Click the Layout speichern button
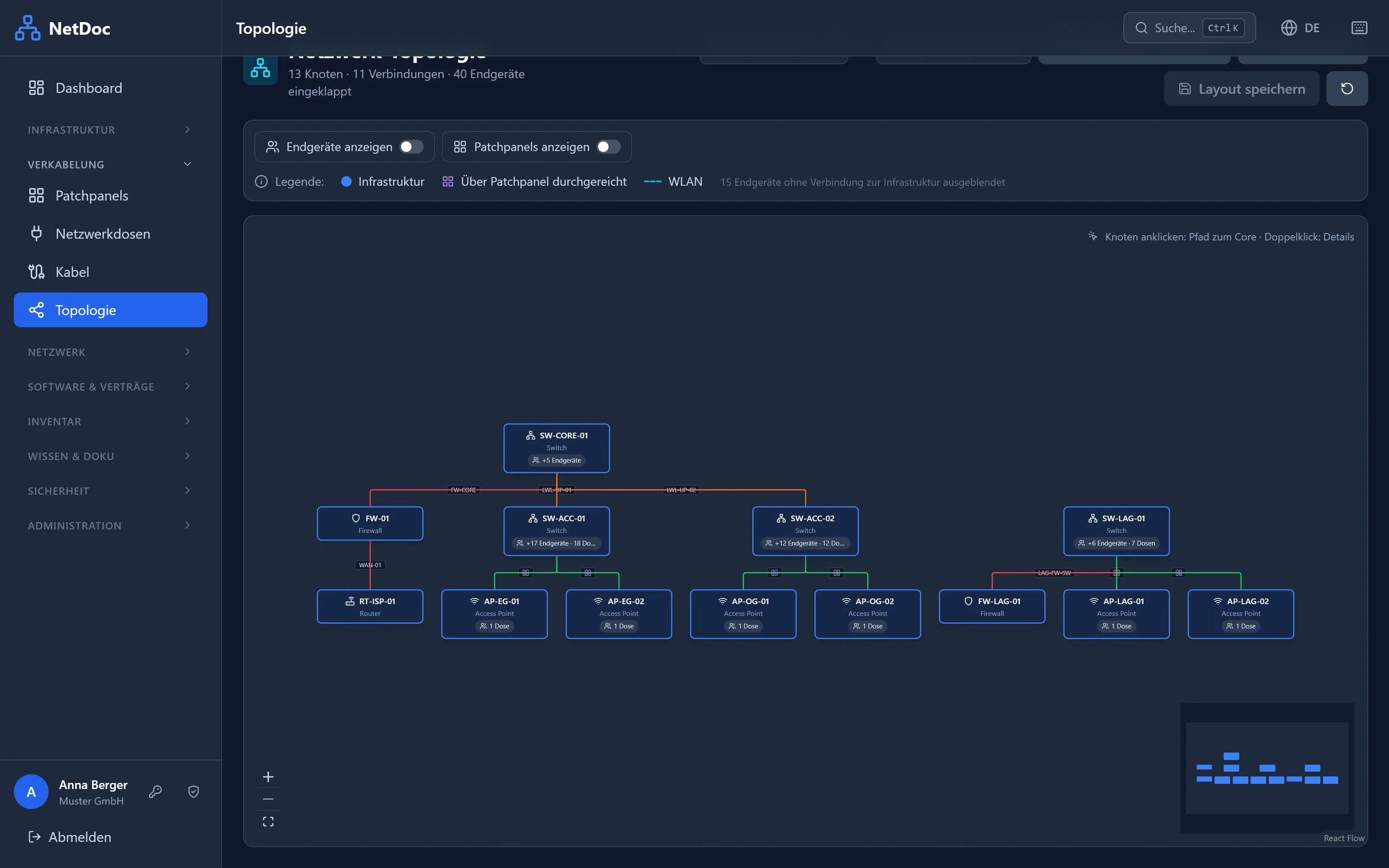The width and height of the screenshot is (1389, 868). pos(1241,89)
